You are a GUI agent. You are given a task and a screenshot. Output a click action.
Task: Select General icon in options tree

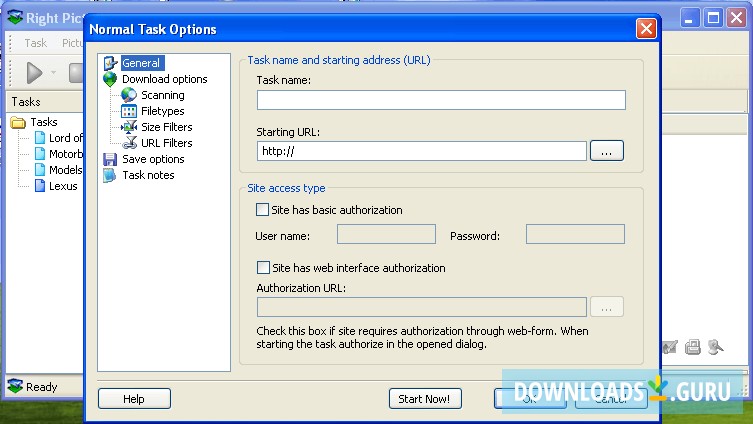pyautogui.click(x=110, y=63)
